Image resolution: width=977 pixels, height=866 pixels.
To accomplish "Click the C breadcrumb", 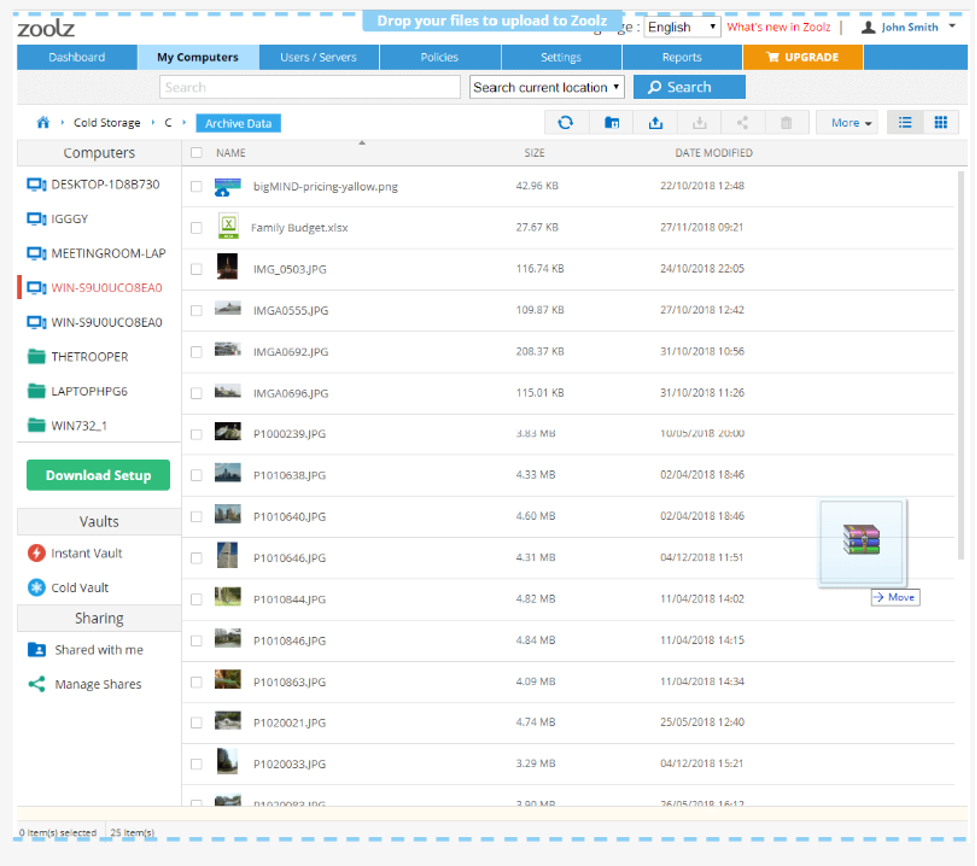I will 168,123.
